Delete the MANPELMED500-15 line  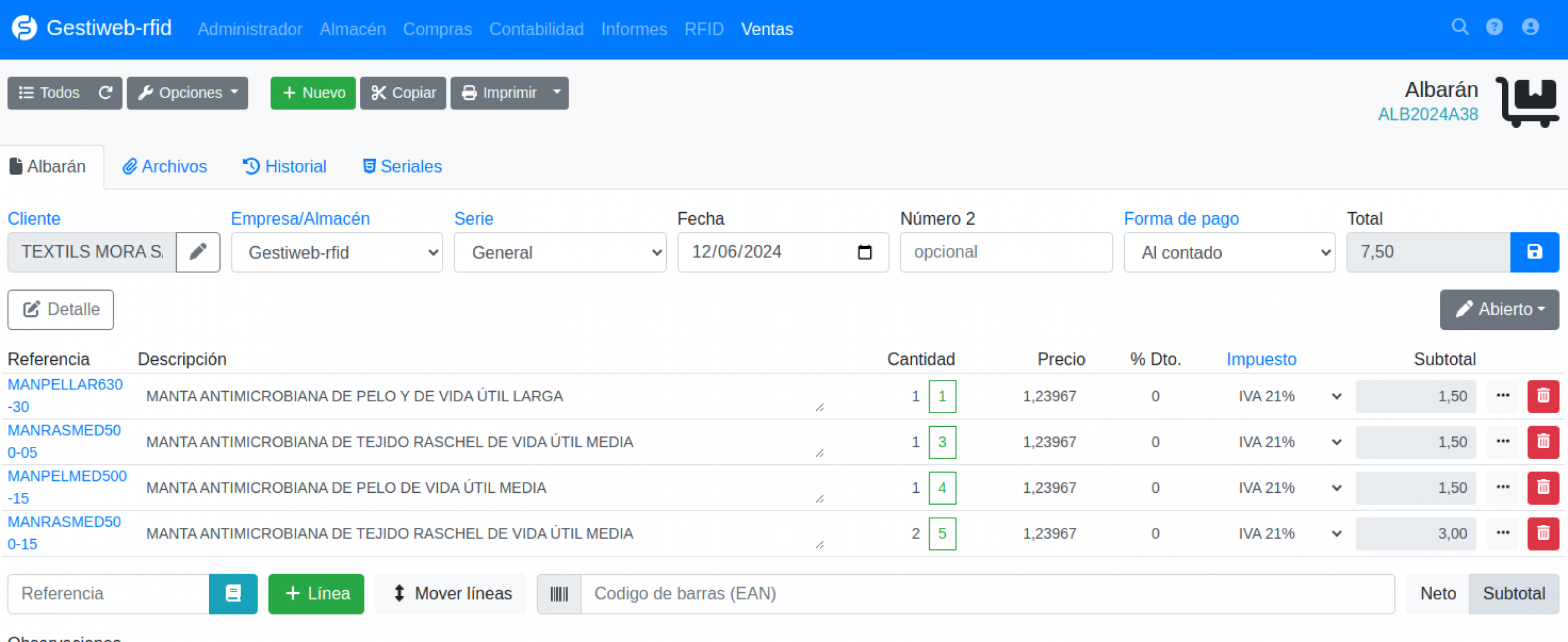[1543, 487]
